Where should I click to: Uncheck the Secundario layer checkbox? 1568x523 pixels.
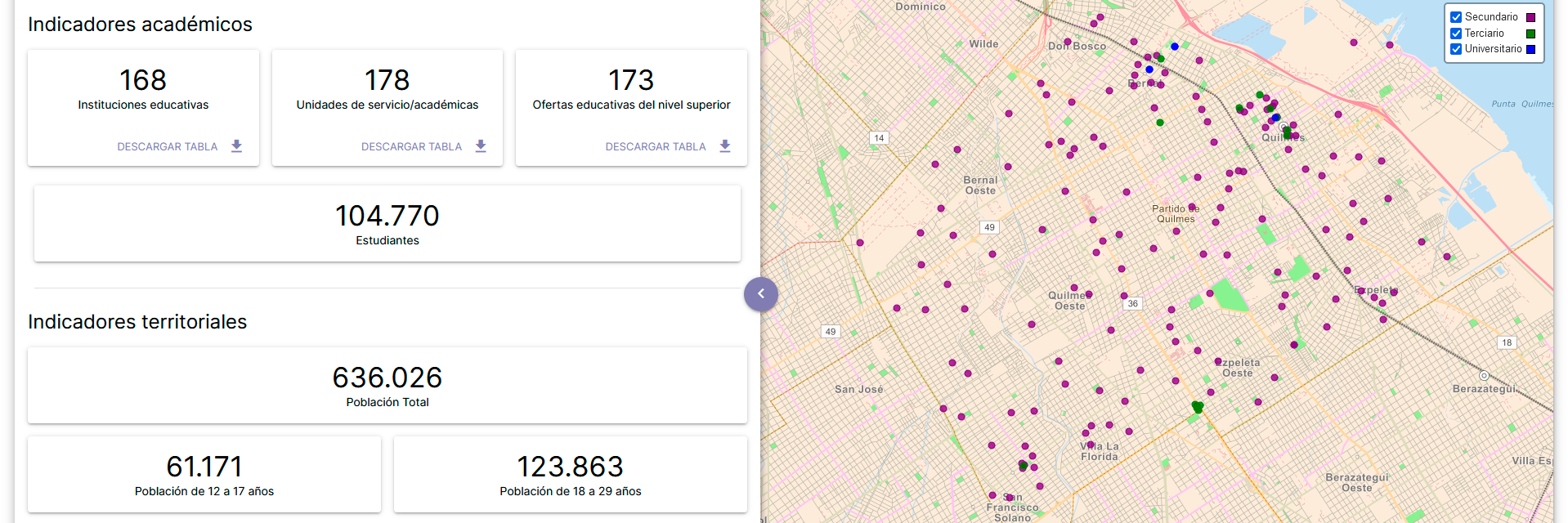pyautogui.click(x=1456, y=17)
